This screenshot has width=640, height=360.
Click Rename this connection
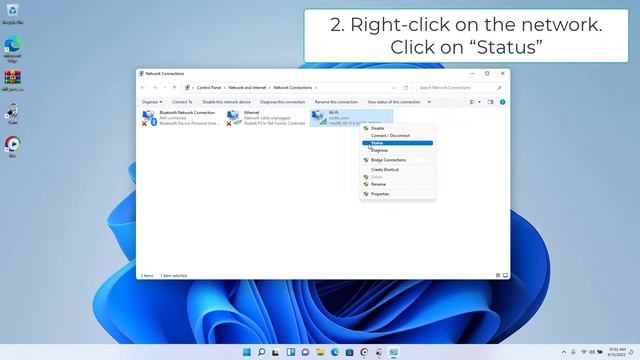tap(336, 102)
